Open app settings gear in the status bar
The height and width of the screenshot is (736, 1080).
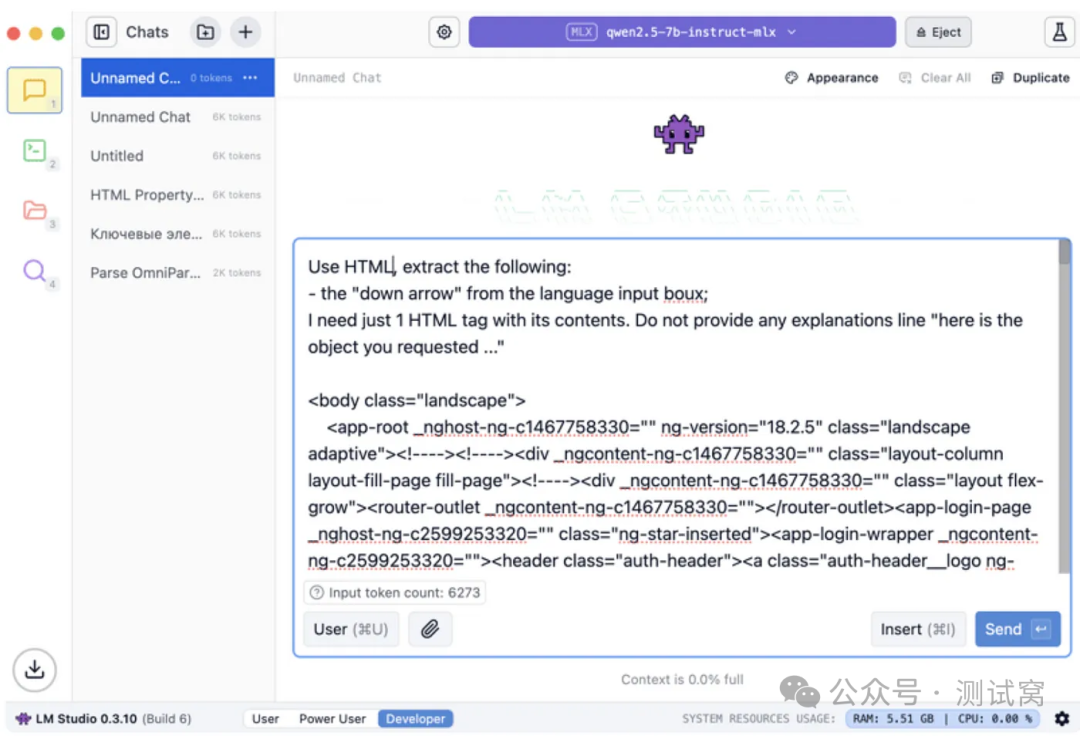pos(1062,718)
